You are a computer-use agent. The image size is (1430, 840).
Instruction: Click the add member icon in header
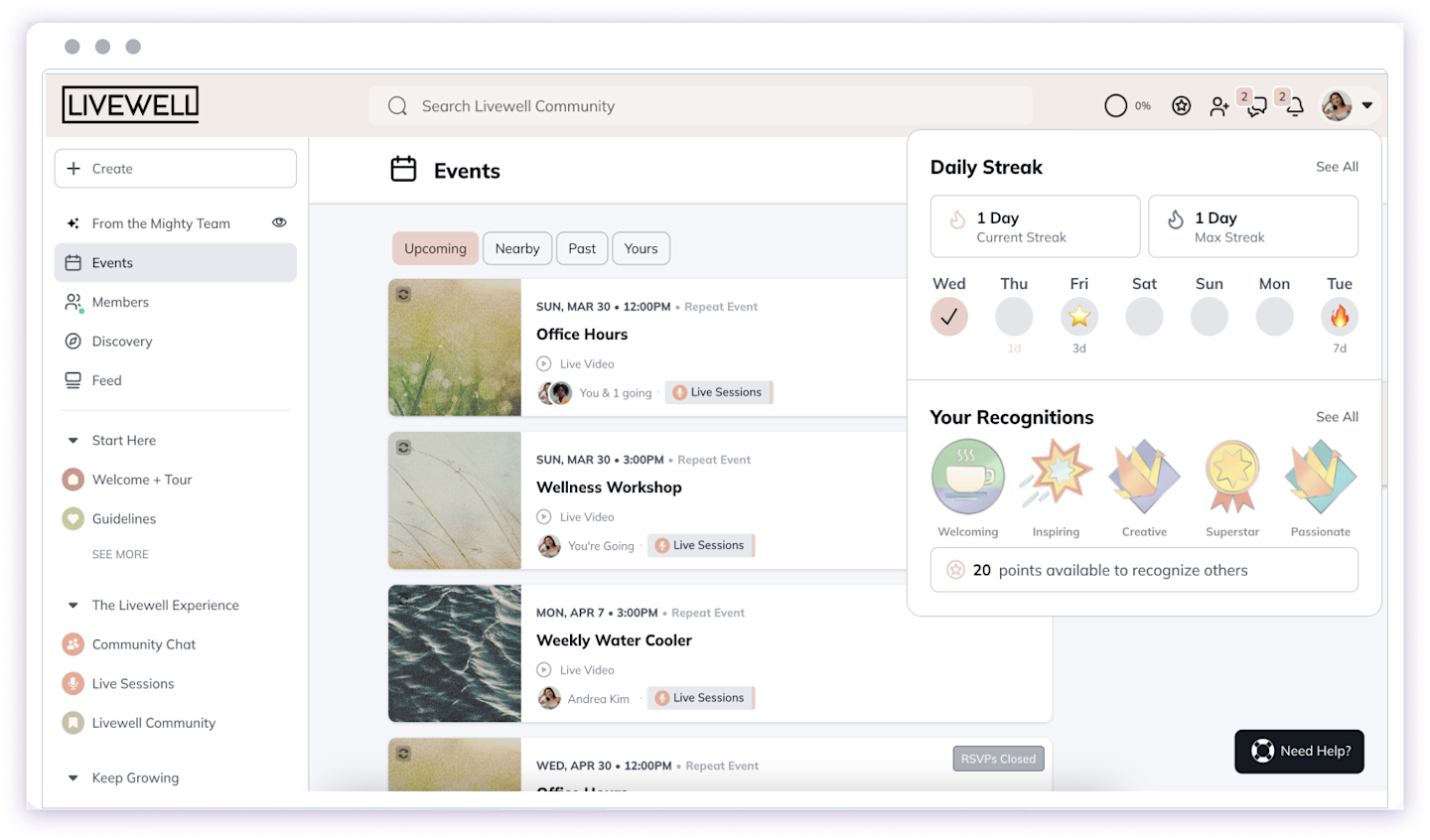1219,106
